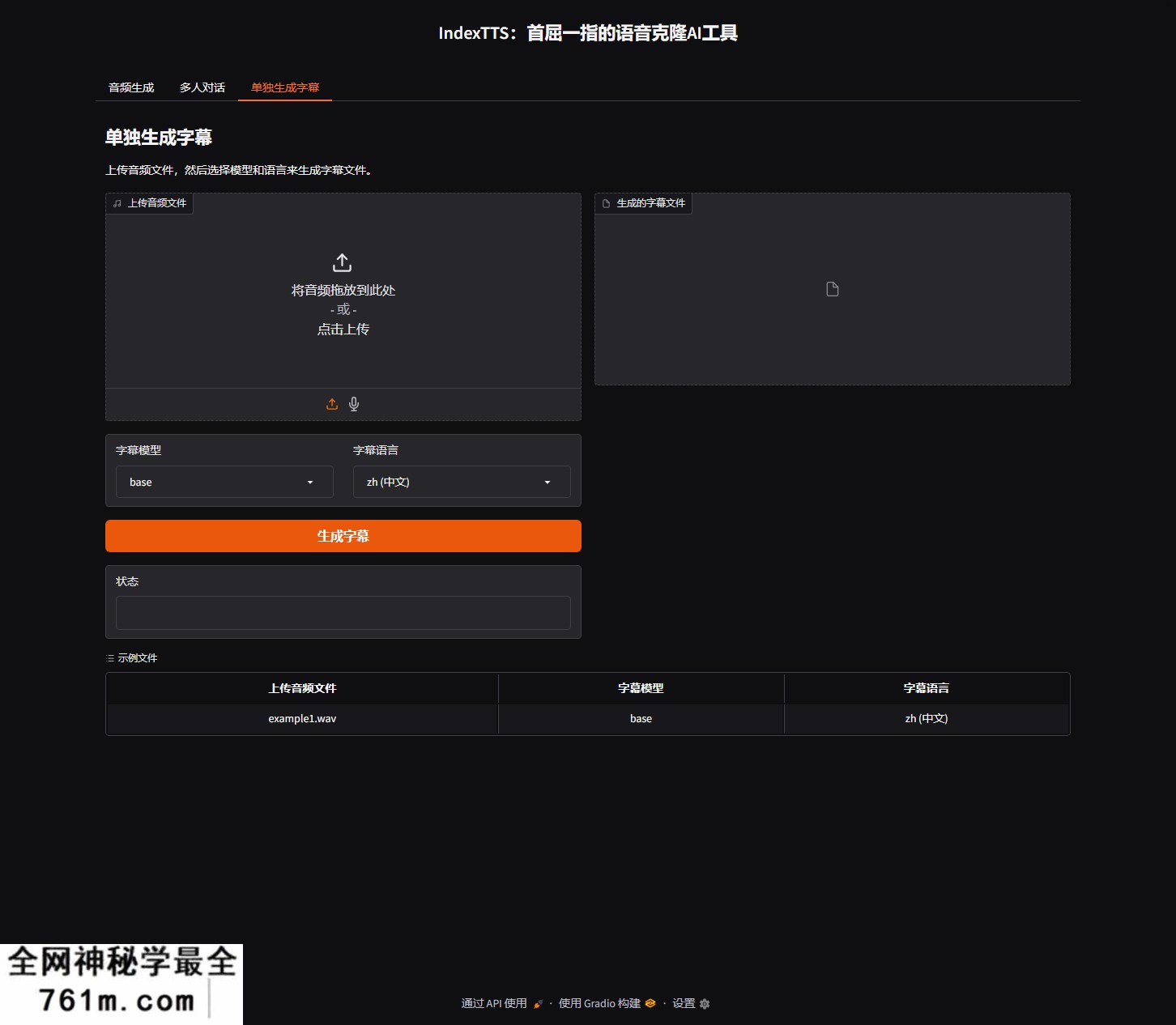Open the 设置 link in the footer
This screenshot has width=1176, height=1025.
tap(691, 1003)
